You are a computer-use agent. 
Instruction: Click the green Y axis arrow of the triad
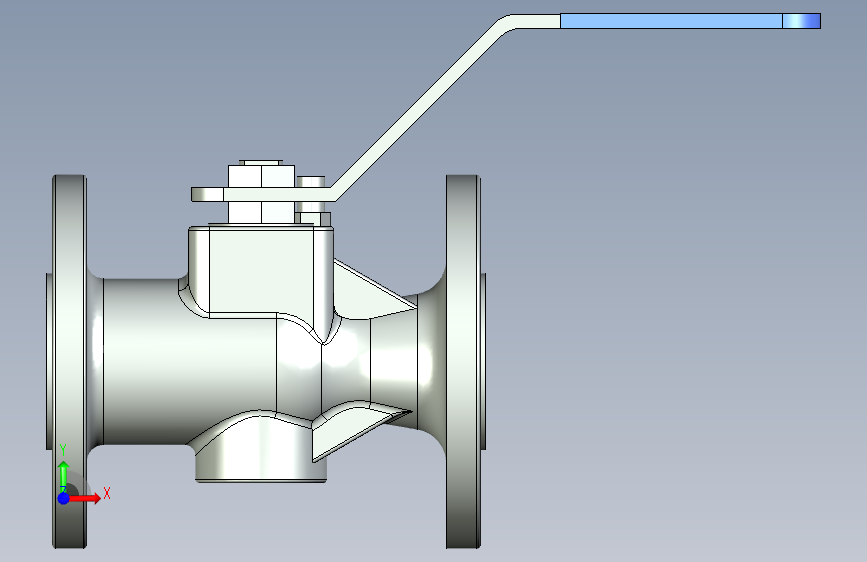pyautogui.click(x=64, y=473)
